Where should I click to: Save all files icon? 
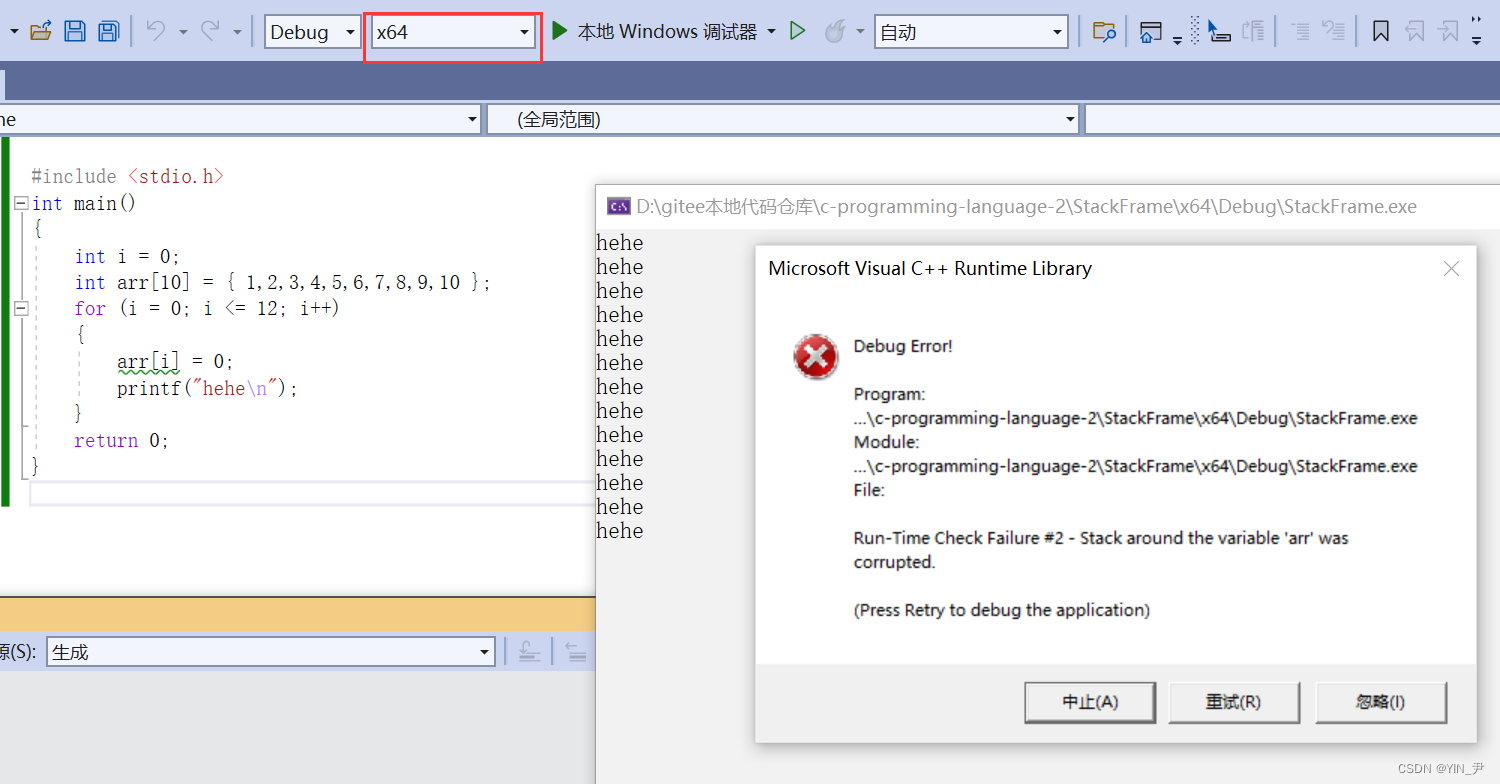108,31
